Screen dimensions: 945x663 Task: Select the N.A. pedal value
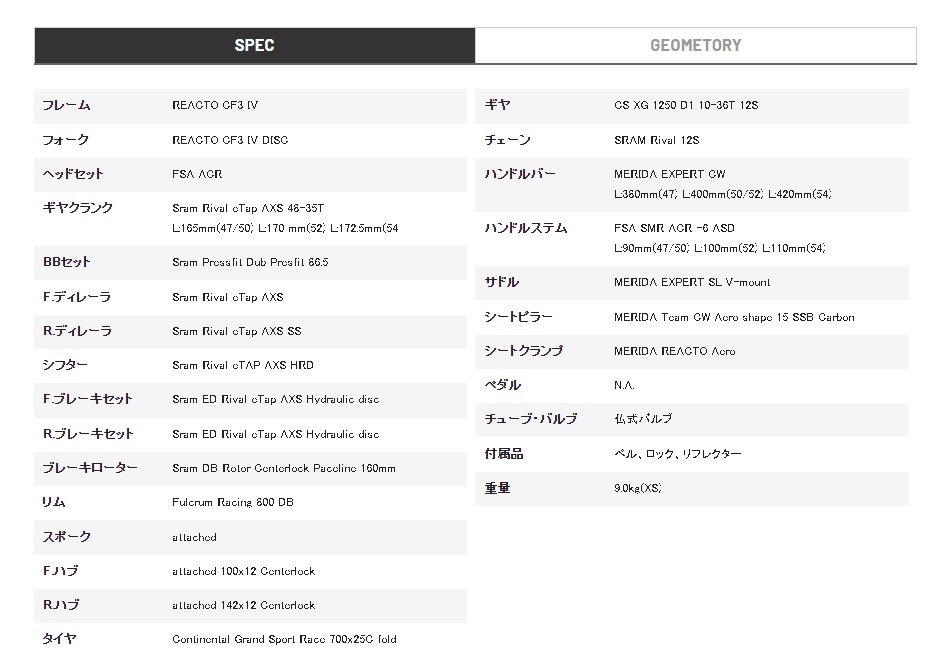click(x=624, y=385)
